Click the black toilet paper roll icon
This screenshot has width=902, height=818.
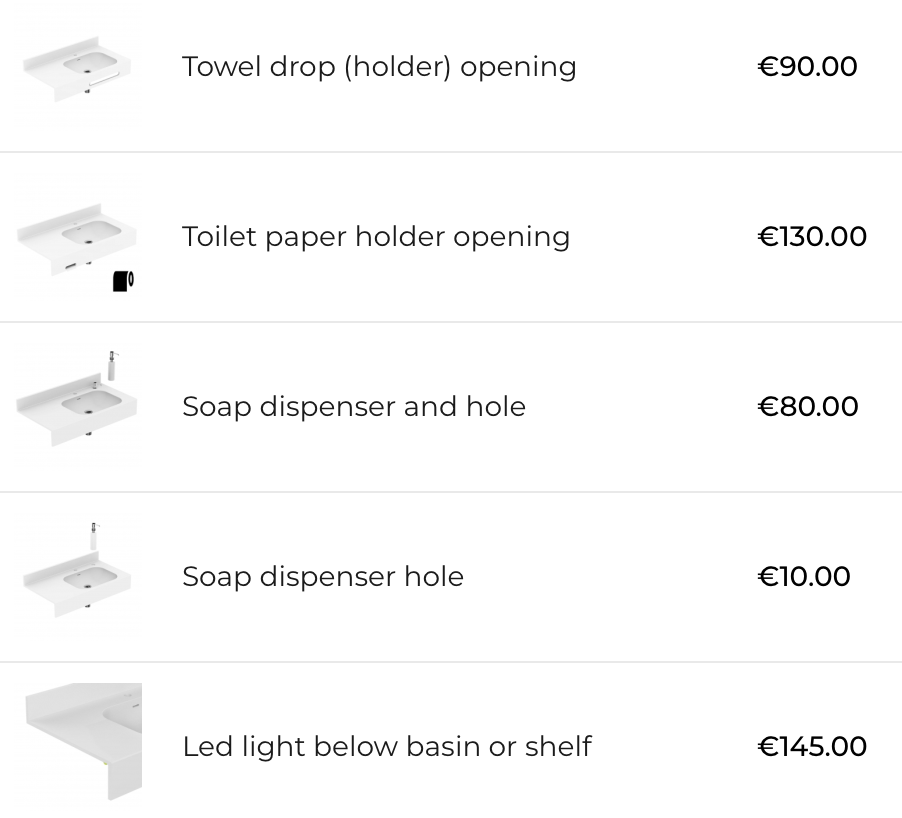tap(123, 282)
